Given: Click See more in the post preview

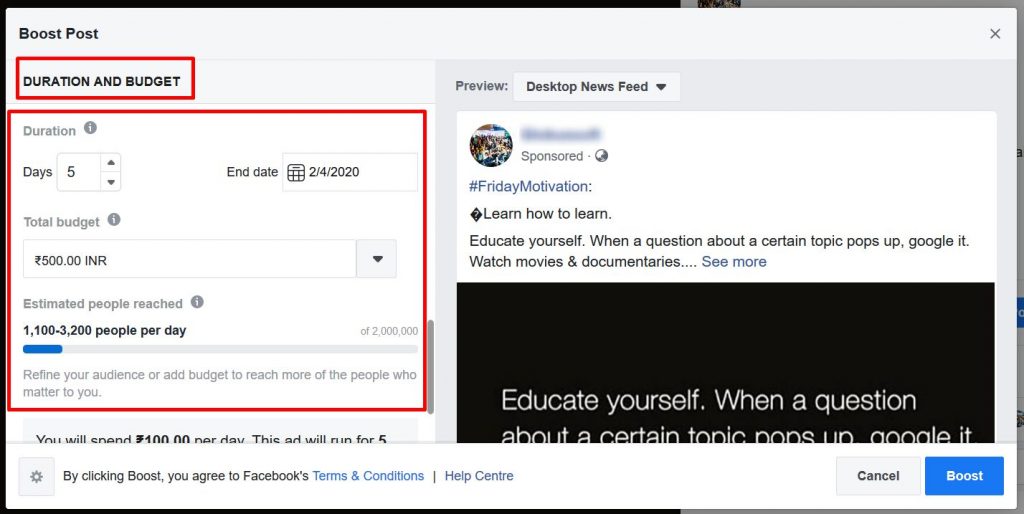Looking at the screenshot, I should coord(734,262).
